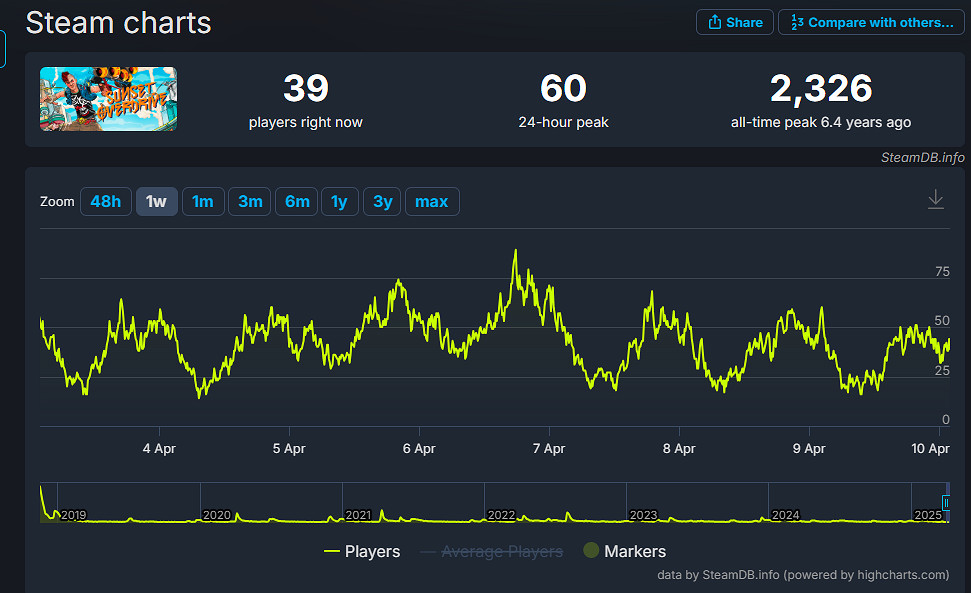Click the navigator's right range handle
The image size is (971, 593).
[946, 503]
